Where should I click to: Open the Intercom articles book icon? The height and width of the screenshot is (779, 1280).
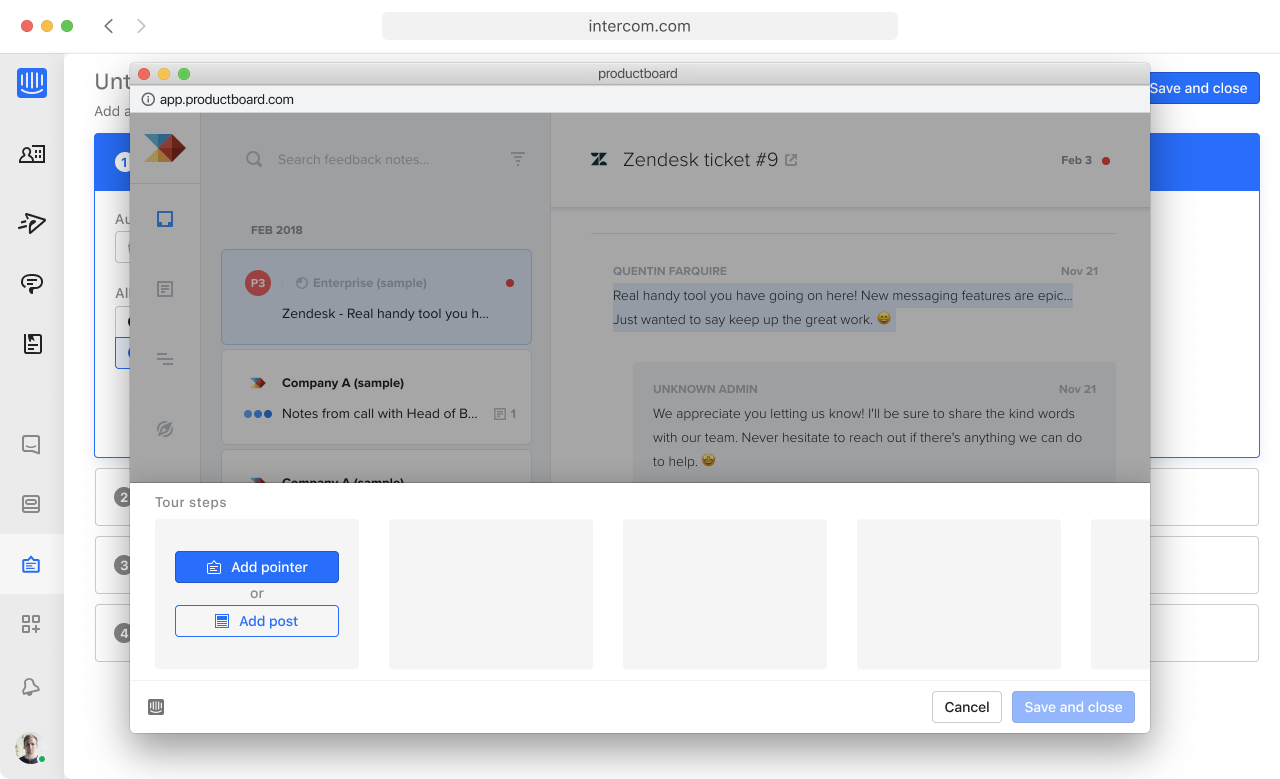pyautogui.click(x=32, y=344)
